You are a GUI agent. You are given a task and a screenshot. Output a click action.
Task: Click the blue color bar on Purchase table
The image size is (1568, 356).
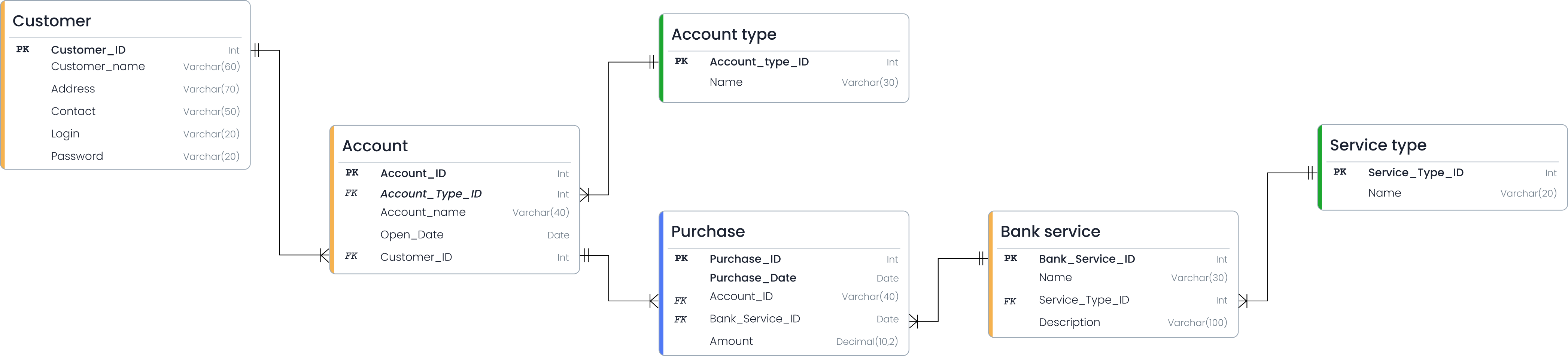click(661, 284)
